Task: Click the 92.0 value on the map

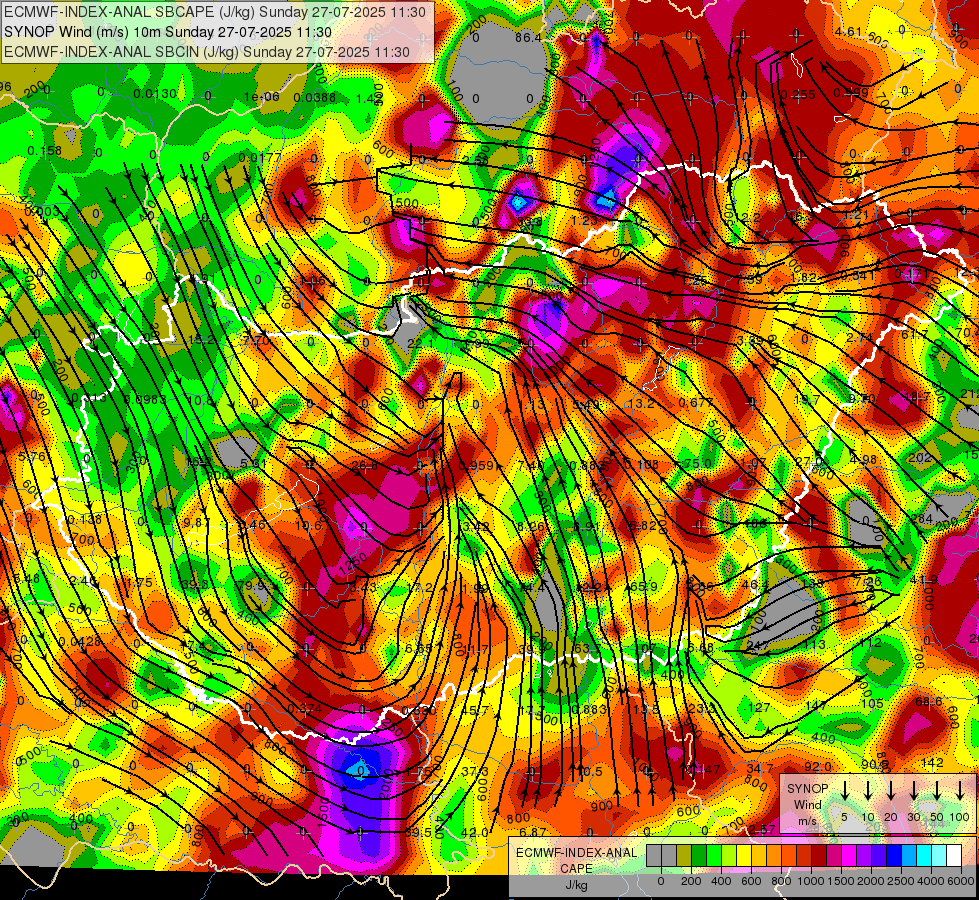Action: (x=818, y=766)
